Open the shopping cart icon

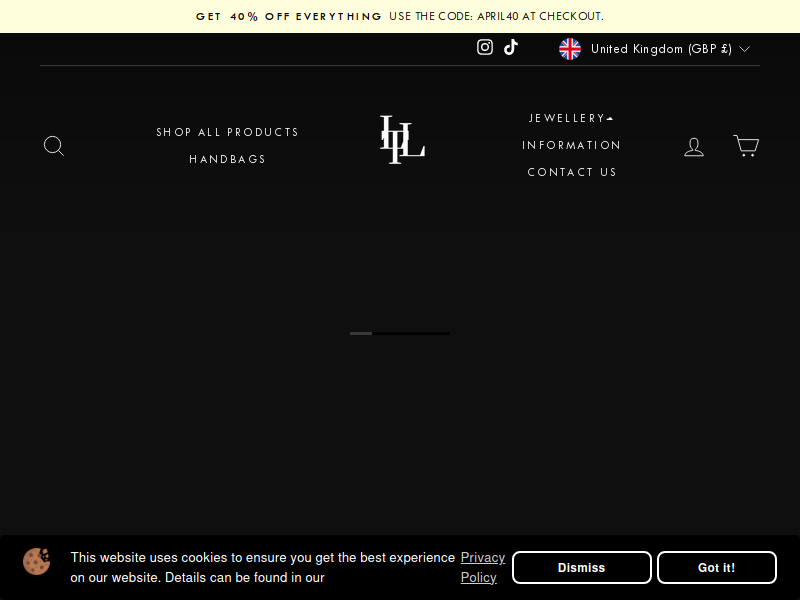click(x=746, y=146)
